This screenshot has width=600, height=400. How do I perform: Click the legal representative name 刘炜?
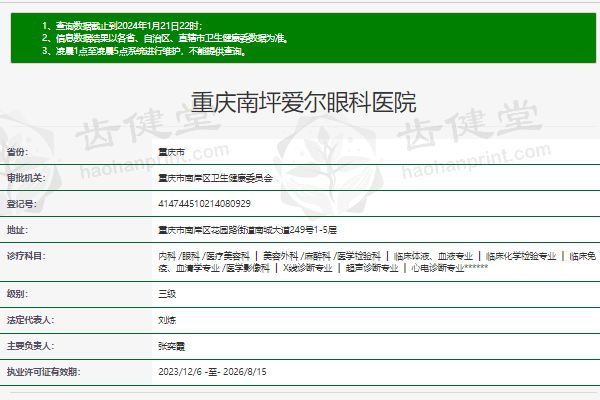coord(167,320)
